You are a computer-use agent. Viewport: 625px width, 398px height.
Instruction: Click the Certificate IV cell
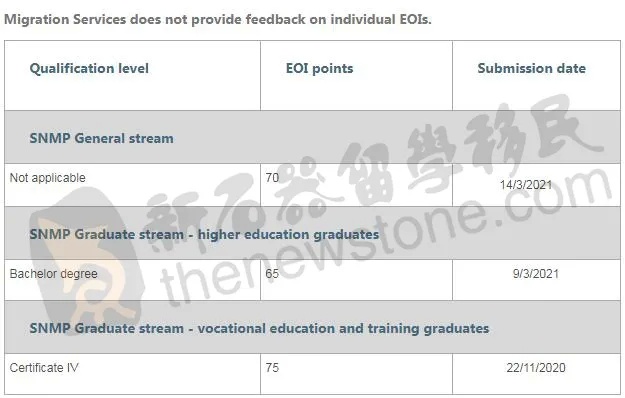point(44,368)
